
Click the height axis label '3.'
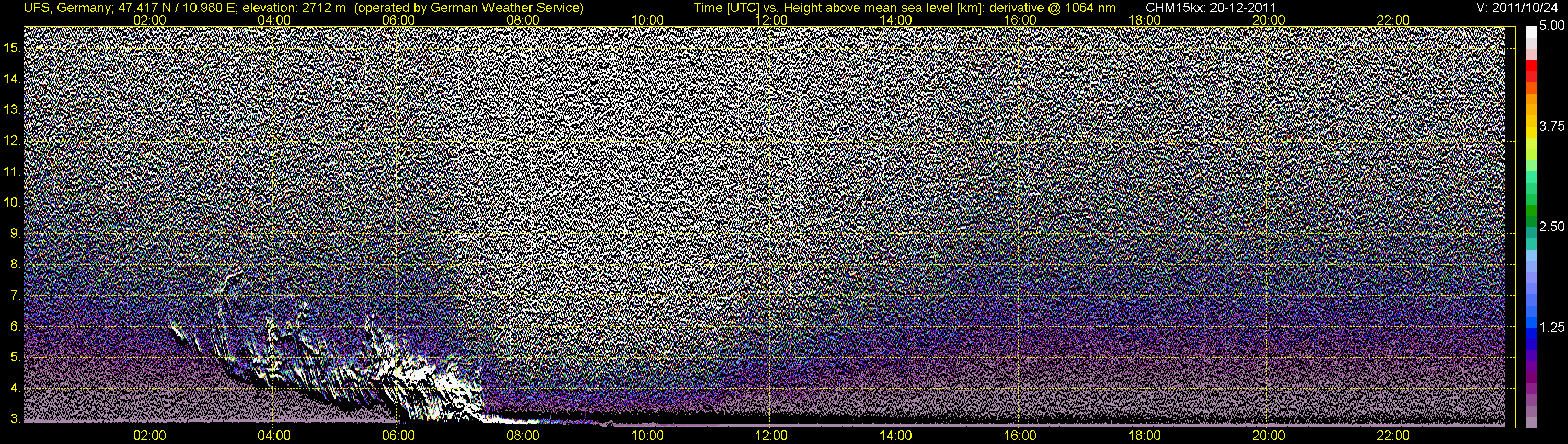15,419
